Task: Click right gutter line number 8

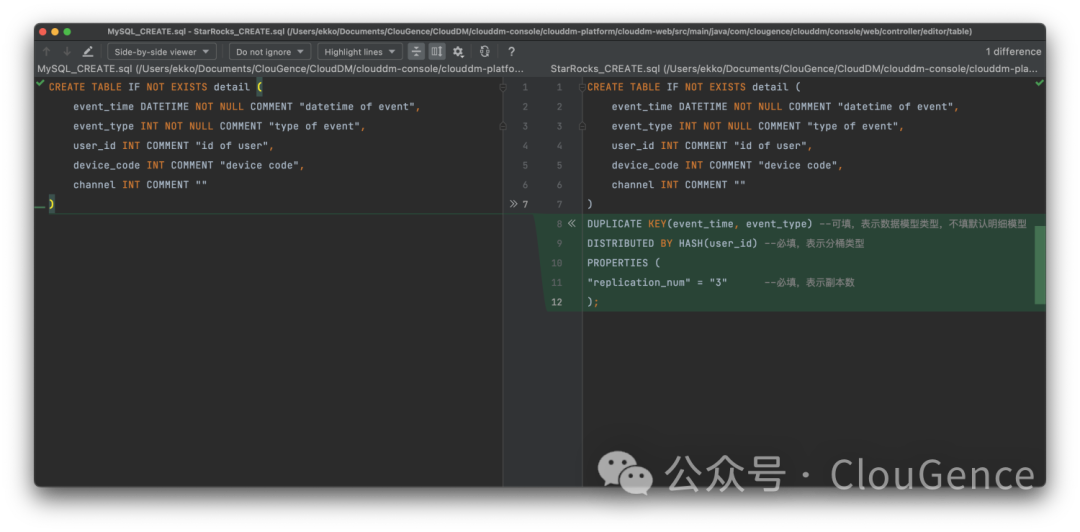Action: [559, 223]
